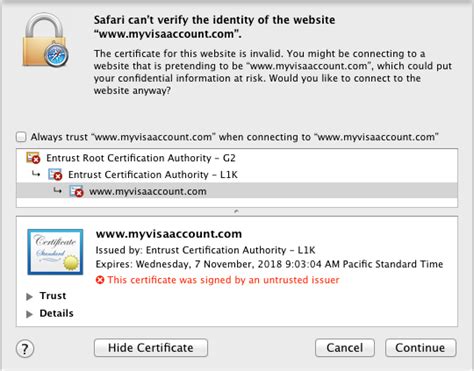Continue to the website anyway
This screenshot has height=371, width=474.
pyautogui.click(x=420, y=348)
